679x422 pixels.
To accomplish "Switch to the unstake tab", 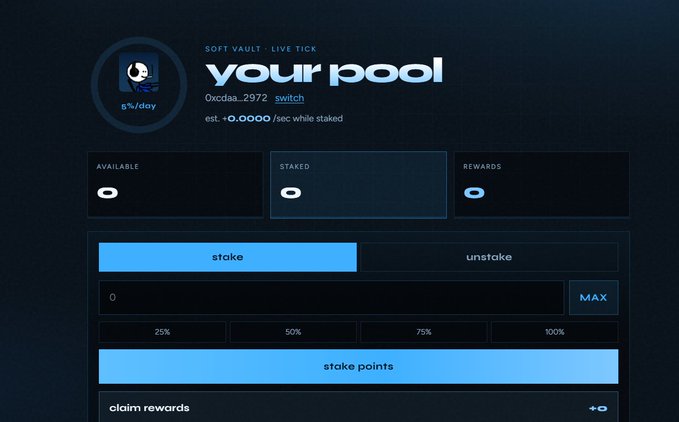I will point(489,257).
